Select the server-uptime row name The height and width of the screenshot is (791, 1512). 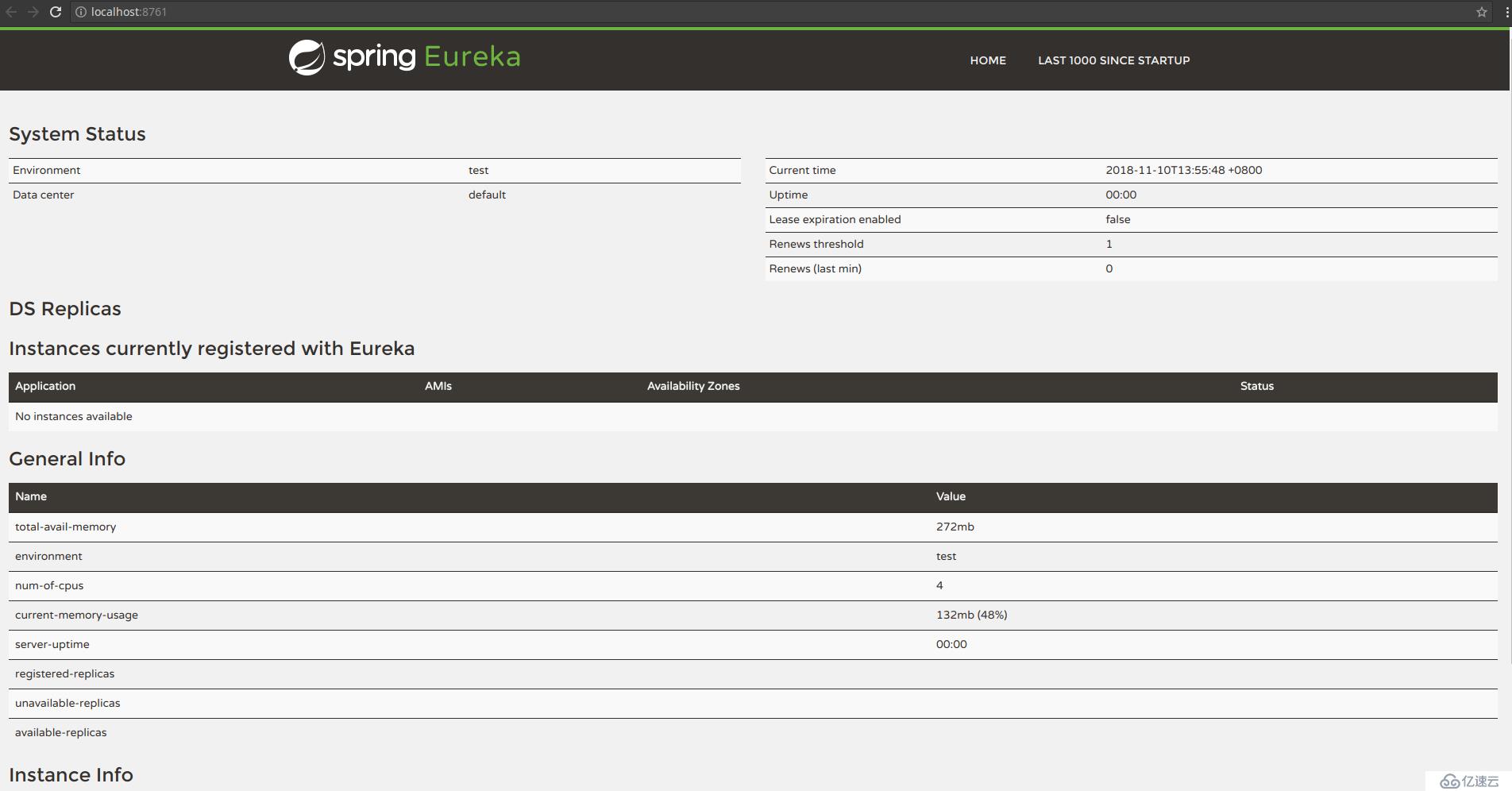(x=52, y=644)
